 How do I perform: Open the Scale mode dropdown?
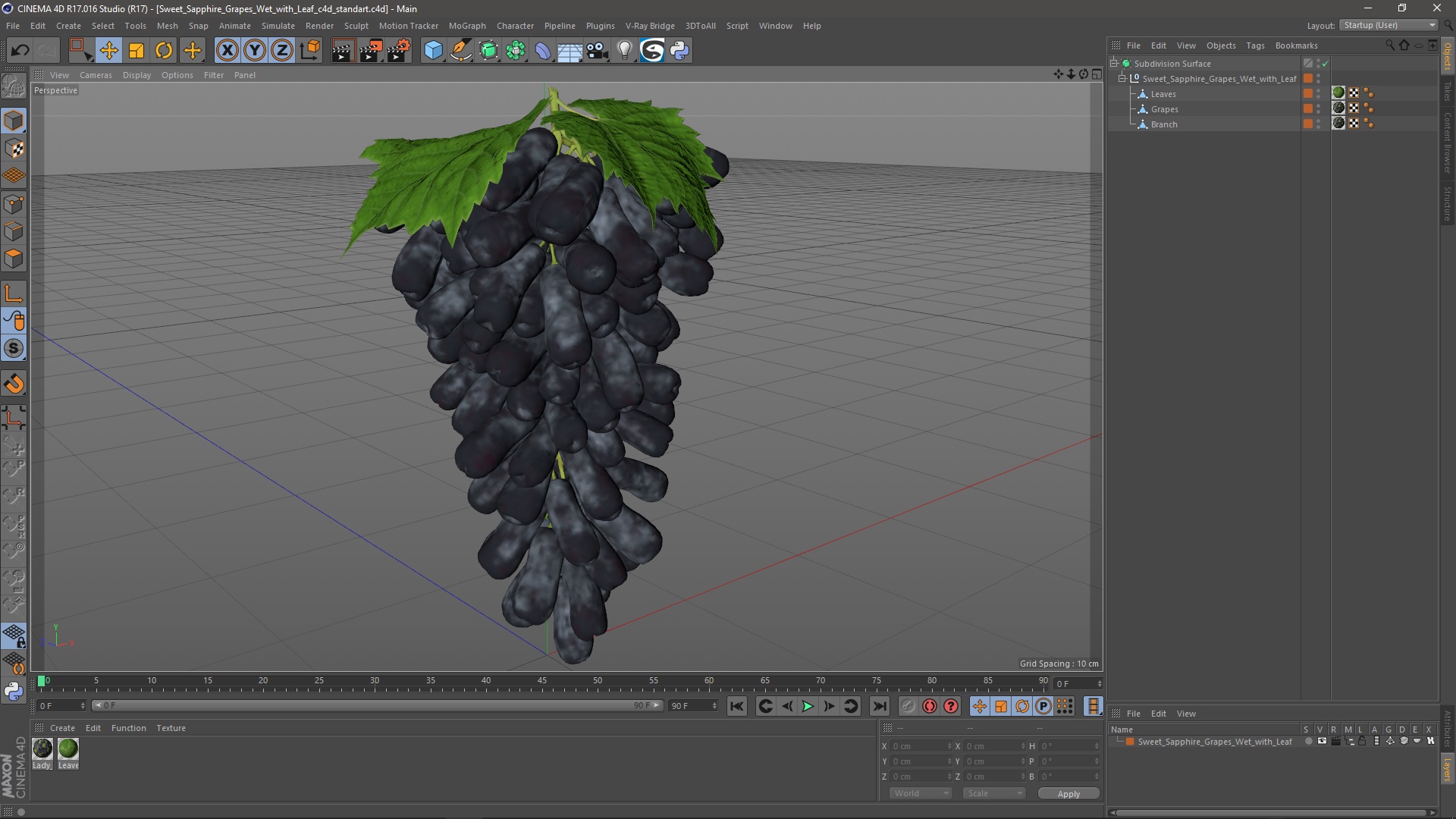(x=993, y=793)
